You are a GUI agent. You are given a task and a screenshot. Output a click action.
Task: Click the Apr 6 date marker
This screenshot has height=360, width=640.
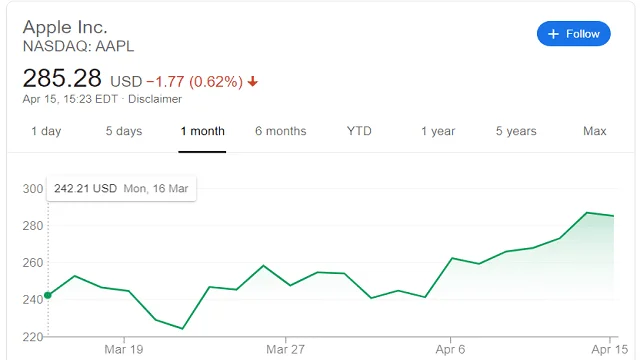[x=450, y=349]
